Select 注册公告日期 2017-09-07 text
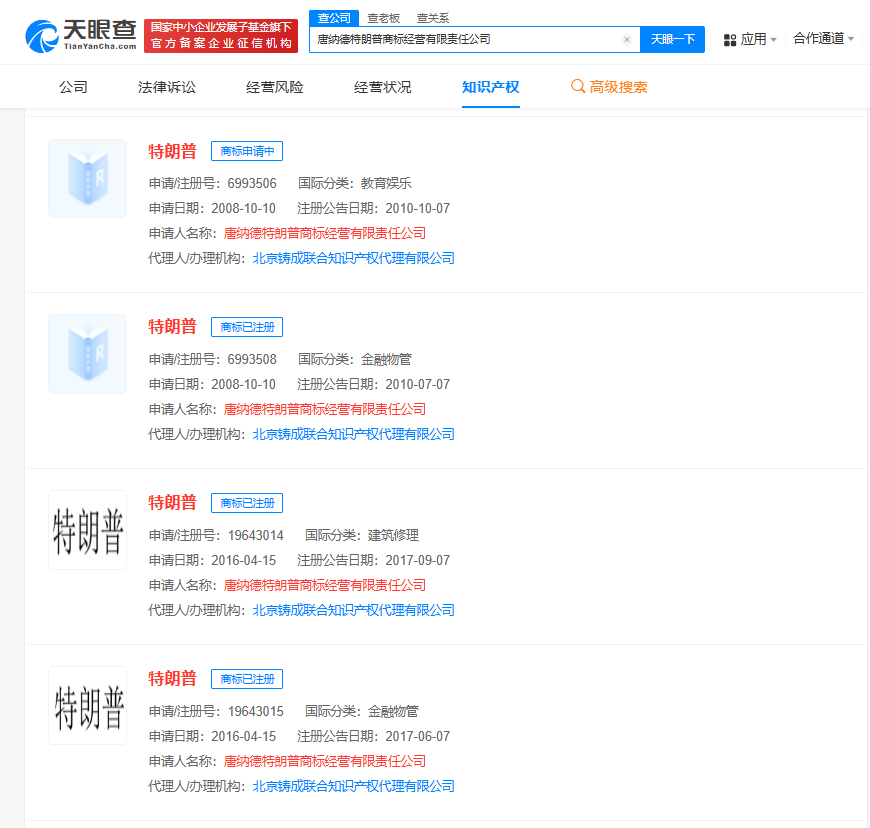The width and height of the screenshot is (870, 828). click(x=373, y=560)
